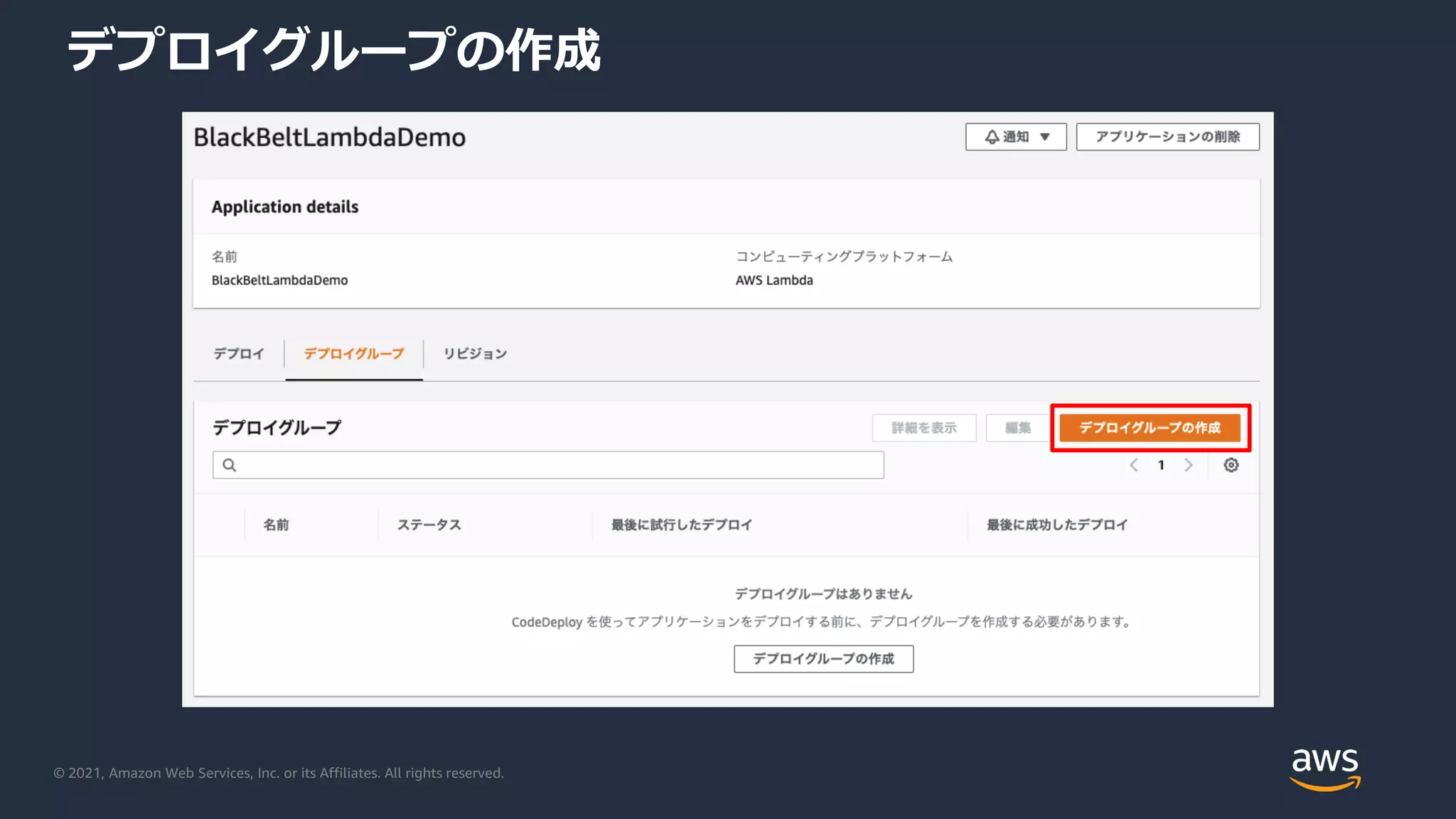Click the 編集 button

[1018, 427]
